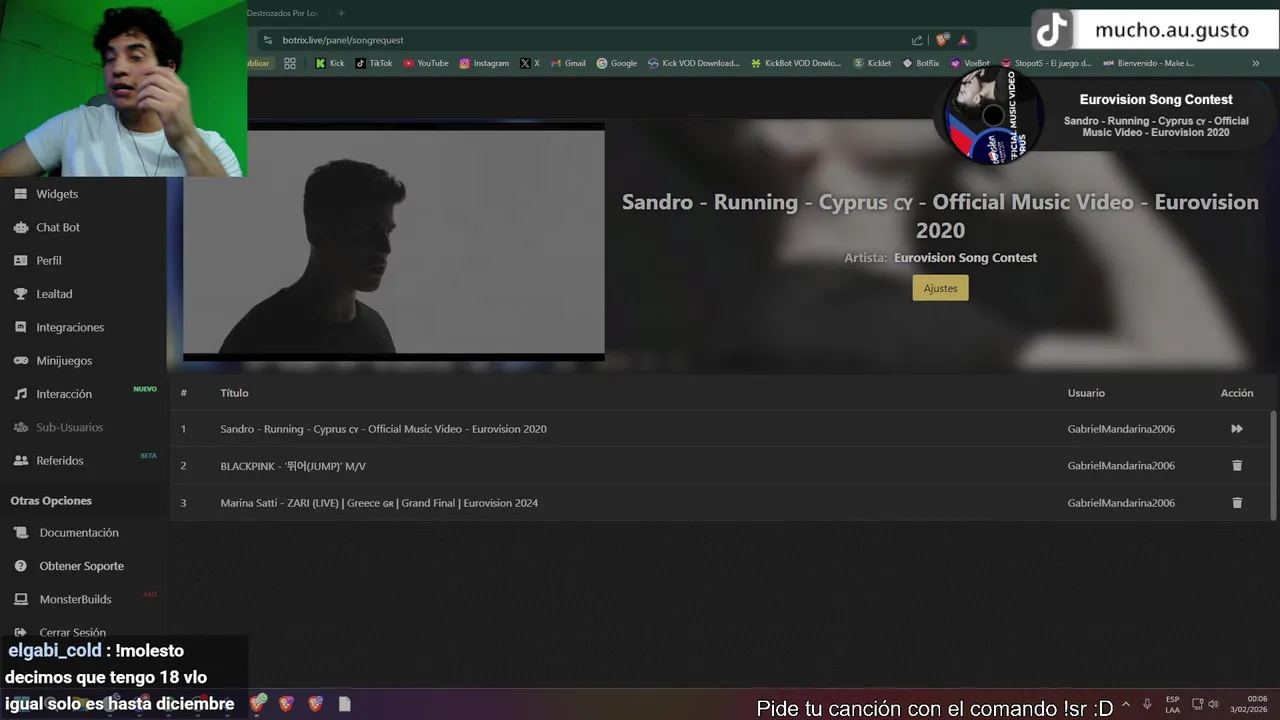Click the Obtener Soporte question icon
This screenshot has height=720, width=1280.
tap(20, 566)
